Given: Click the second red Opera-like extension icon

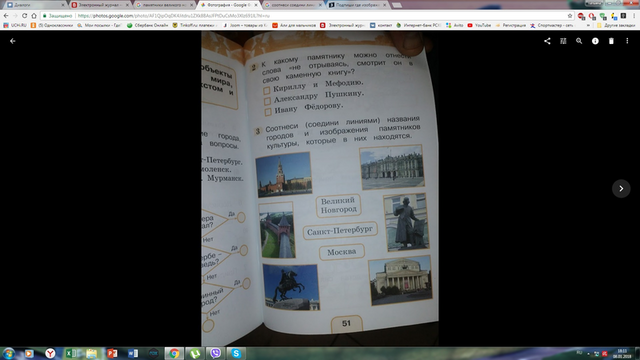Looking at the screenshot, I should coord(592,16).
